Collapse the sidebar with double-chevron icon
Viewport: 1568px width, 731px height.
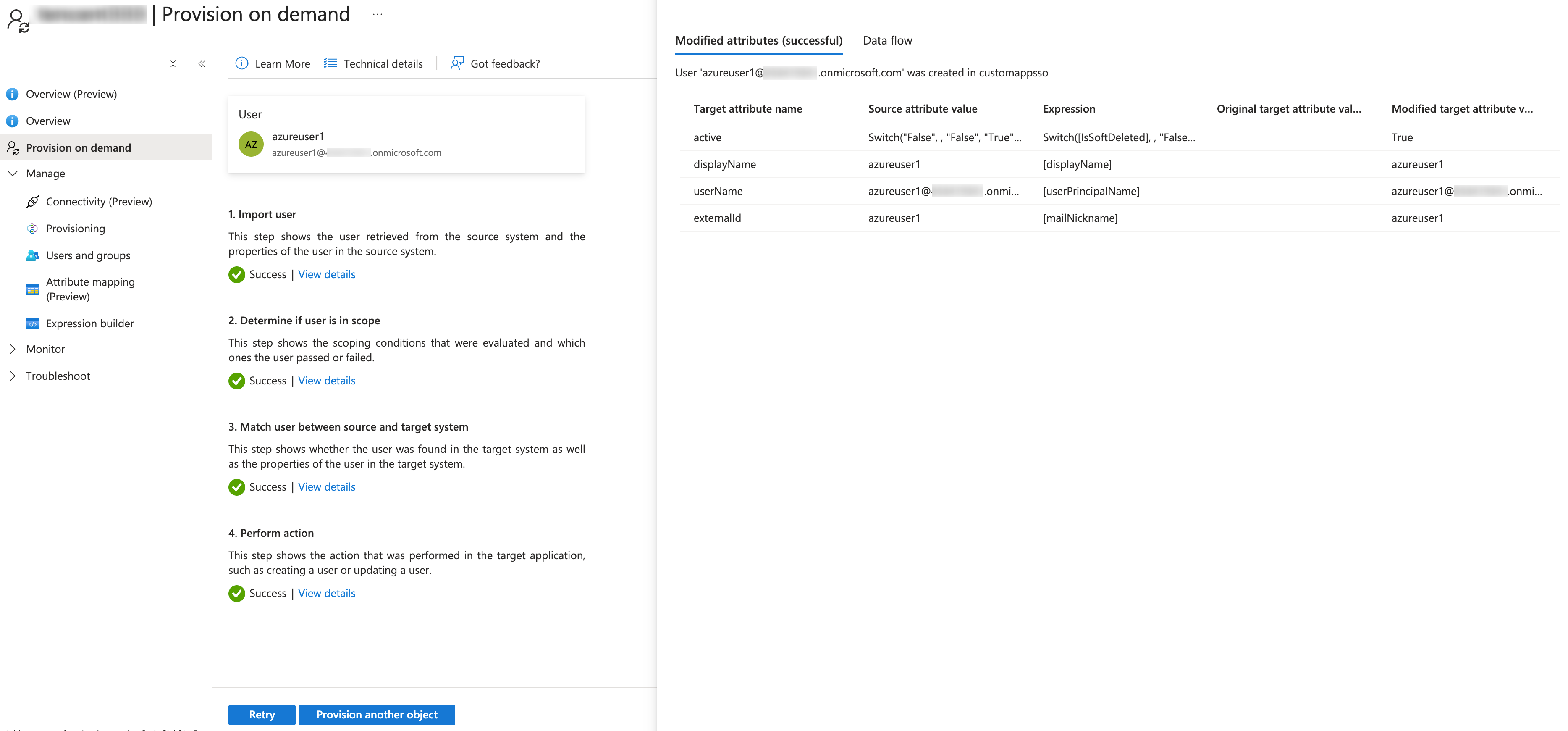[202, 63]
